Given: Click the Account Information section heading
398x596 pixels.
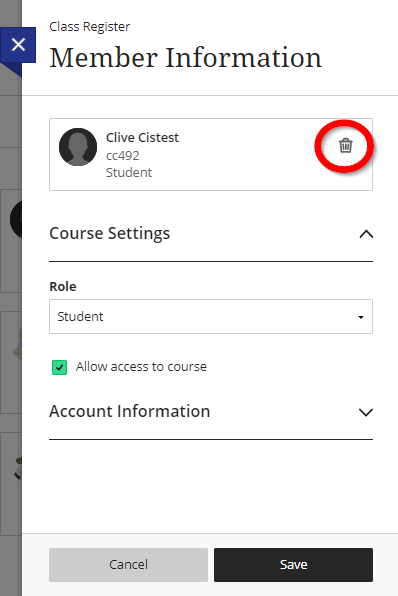Looking at the screenshot, I should 130,411.
